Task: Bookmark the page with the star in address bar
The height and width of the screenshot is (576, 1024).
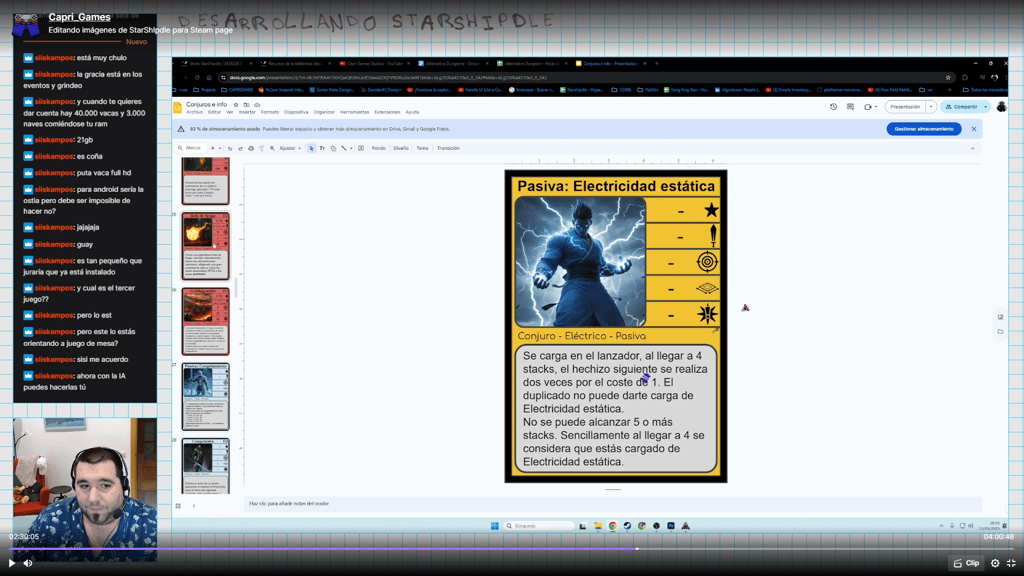Action: (x=948, y=77)
